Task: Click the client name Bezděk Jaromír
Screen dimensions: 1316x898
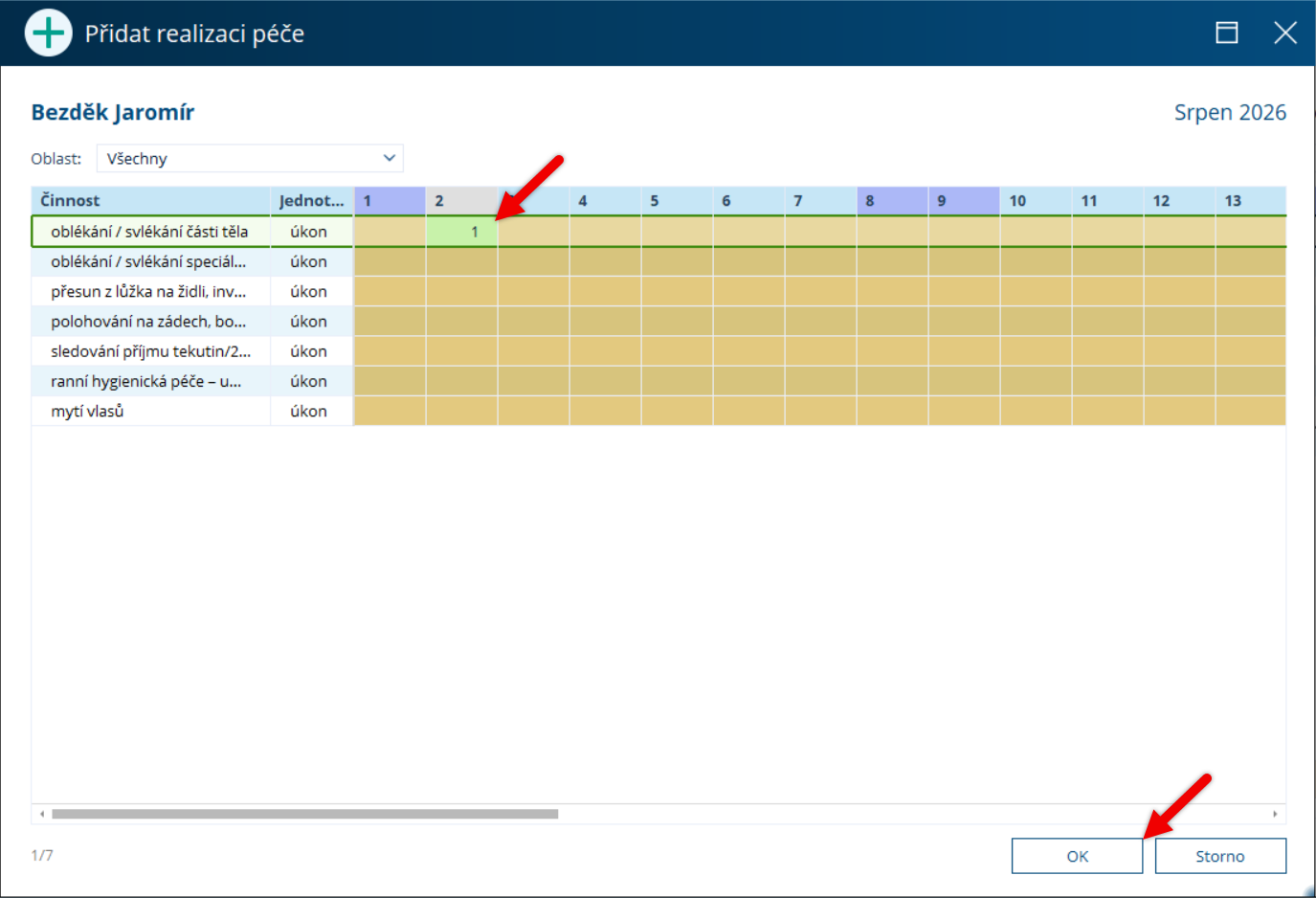Action: [113, 112]
